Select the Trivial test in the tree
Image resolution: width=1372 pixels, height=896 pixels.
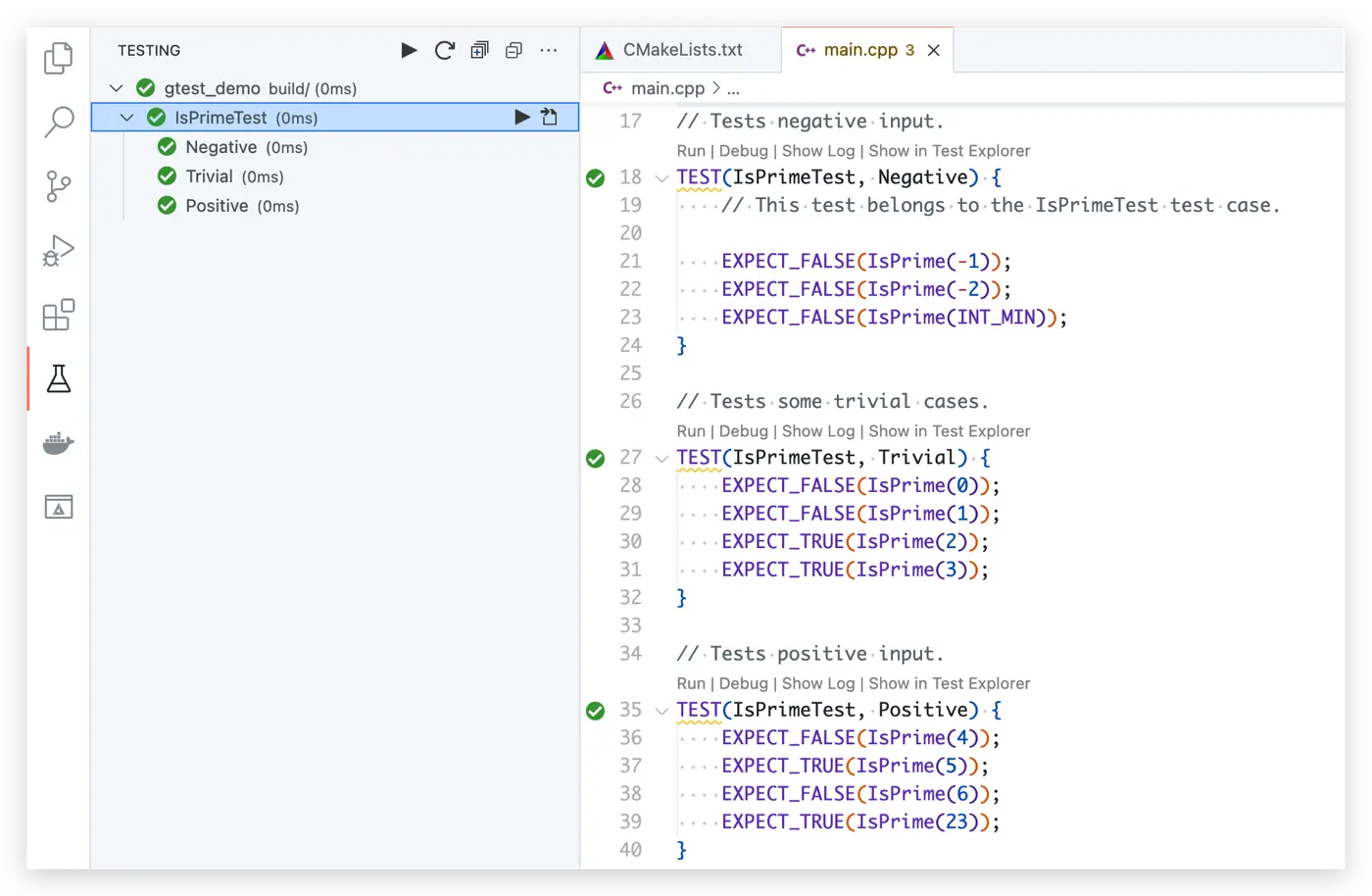click(210, 176)
